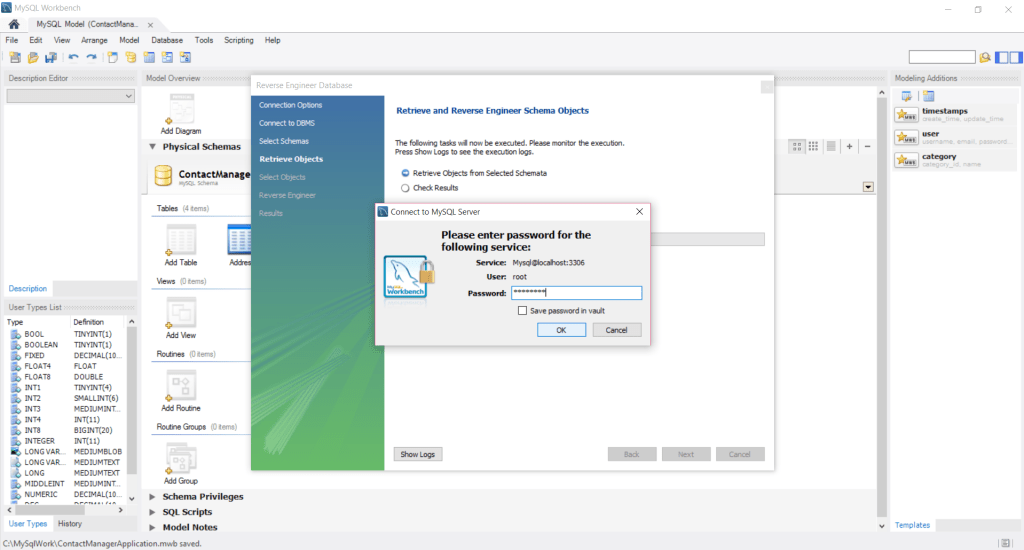The height and width of the screenshot is (550, 1024).
Task: Select the user template item
Action: click(x=953, y=137)
